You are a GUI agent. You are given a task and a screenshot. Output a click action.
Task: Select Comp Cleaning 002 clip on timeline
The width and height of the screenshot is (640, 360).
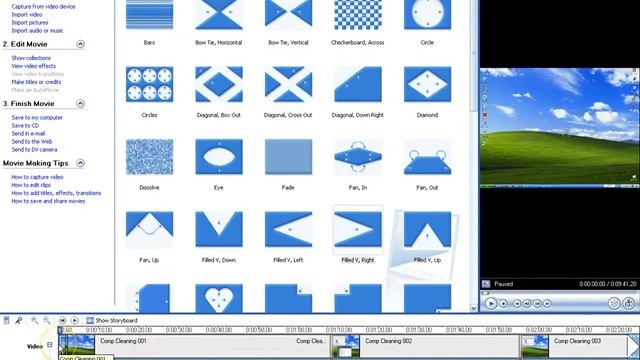pyautogui.click(x=425, y=346)
